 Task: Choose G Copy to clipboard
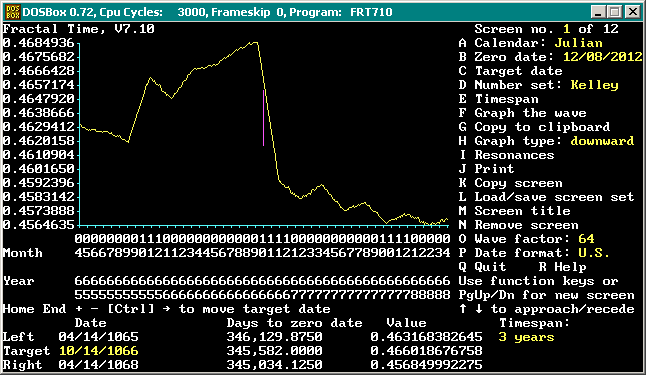pyautogui.click(x=534, y=127)
